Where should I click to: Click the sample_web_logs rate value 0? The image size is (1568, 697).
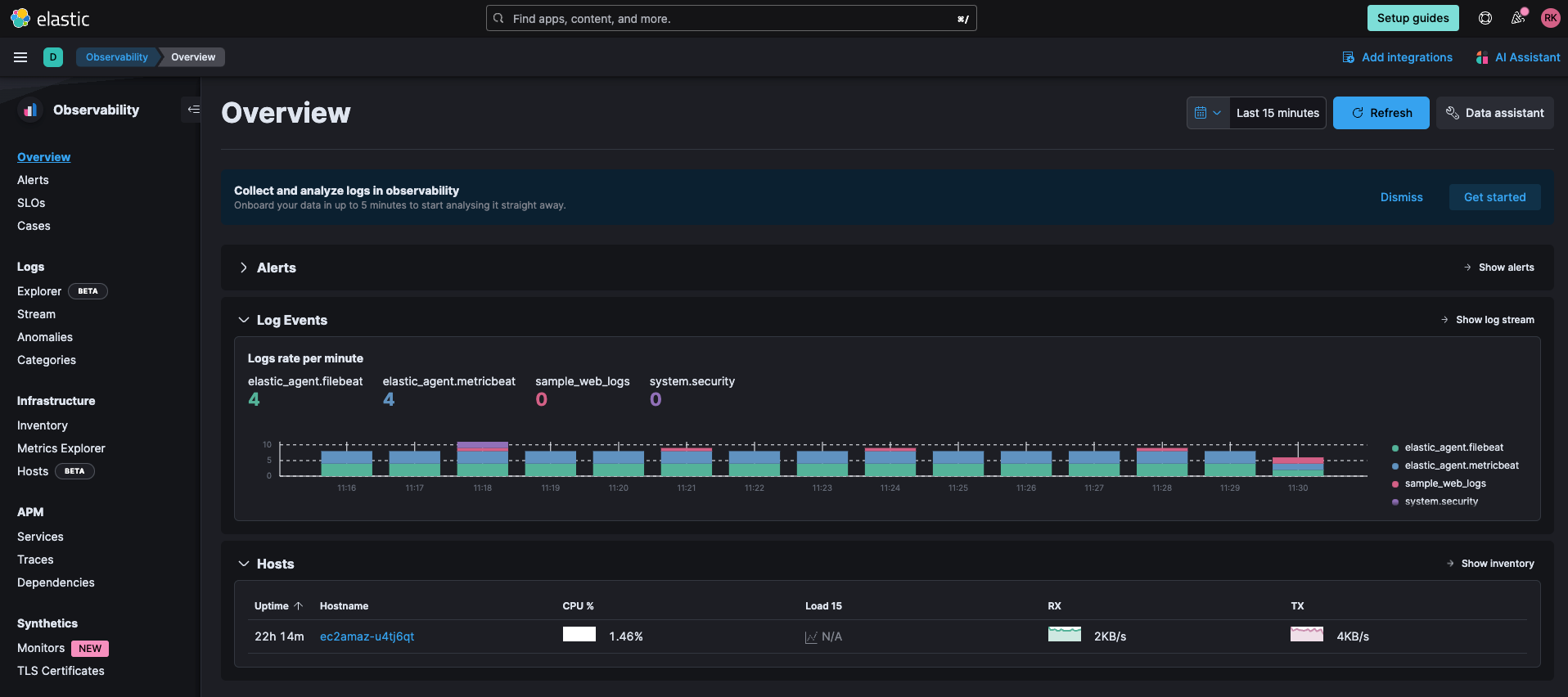click(541, 399)
